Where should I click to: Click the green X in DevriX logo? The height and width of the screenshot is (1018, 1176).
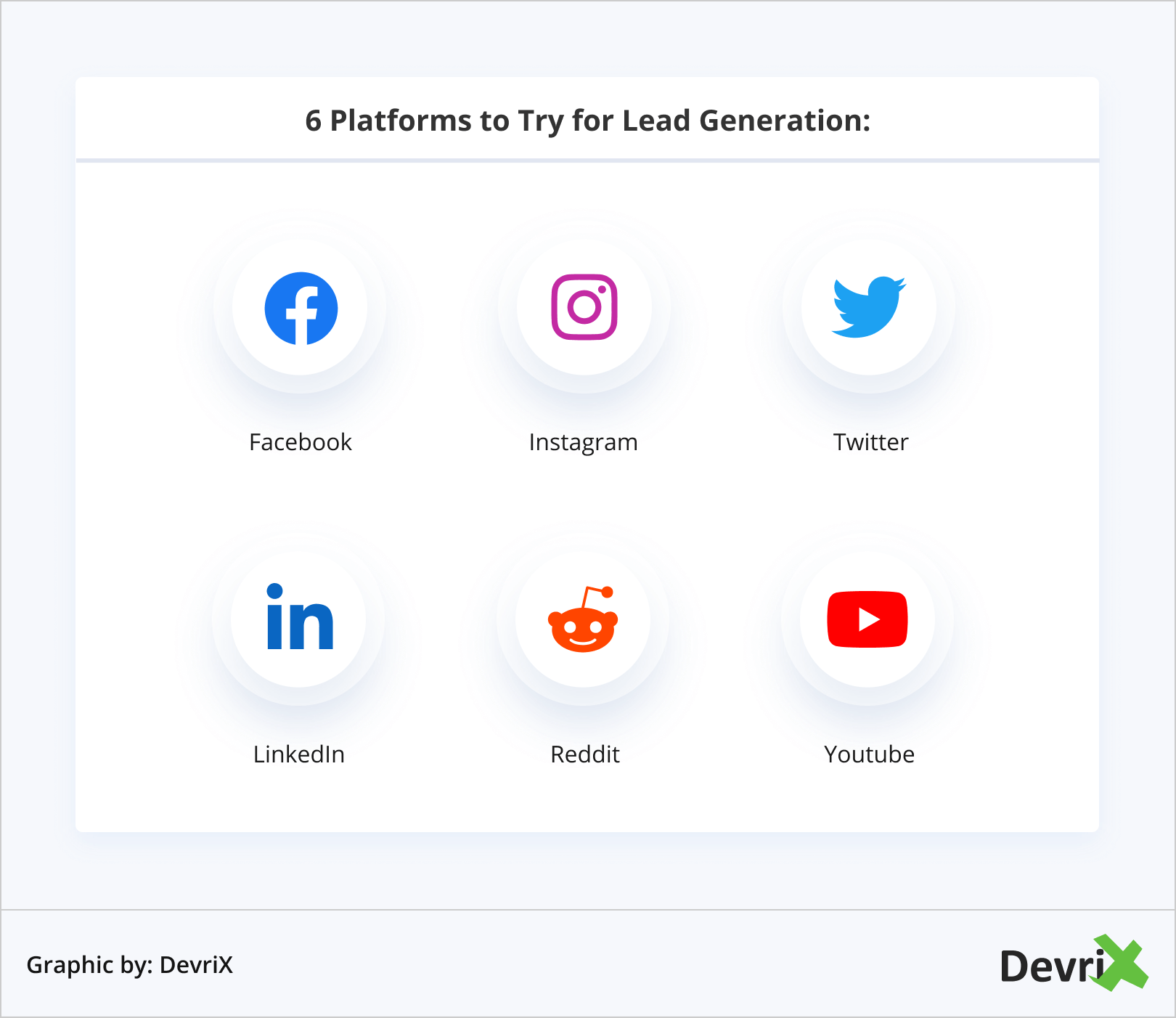1122,964
